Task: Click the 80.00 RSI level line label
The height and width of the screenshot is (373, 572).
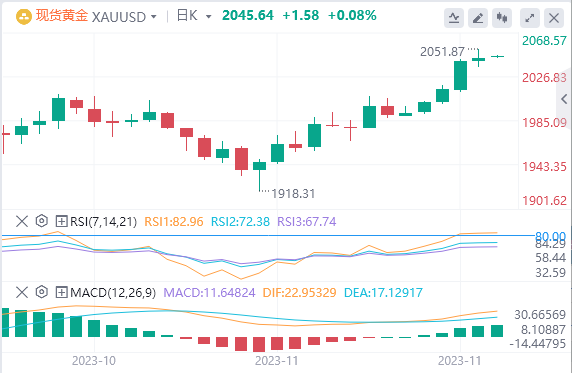Action: point(550,236)
